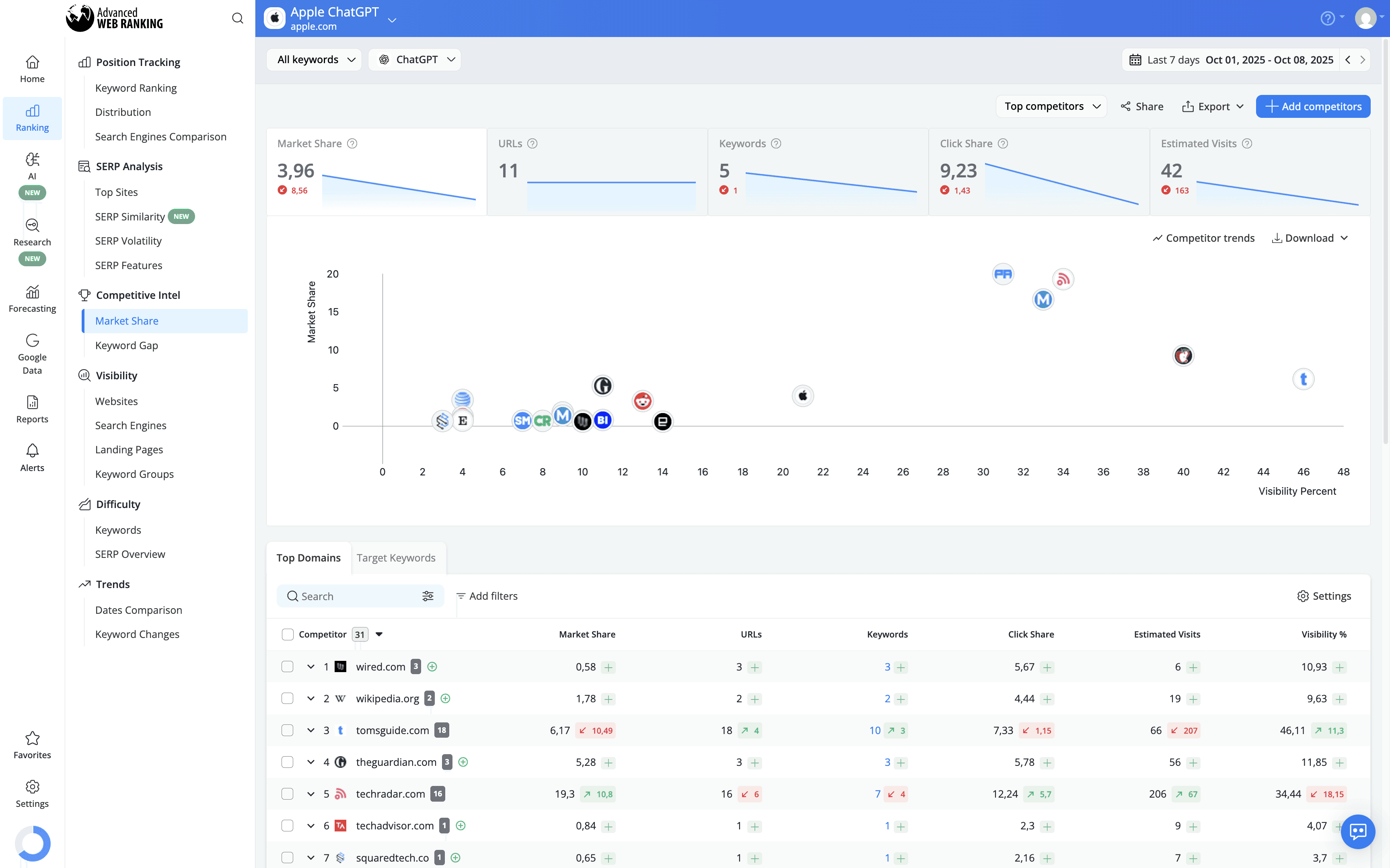The image size is (1390, 868).
Task: Go to next date range arrow
Action: (1363, 60)
